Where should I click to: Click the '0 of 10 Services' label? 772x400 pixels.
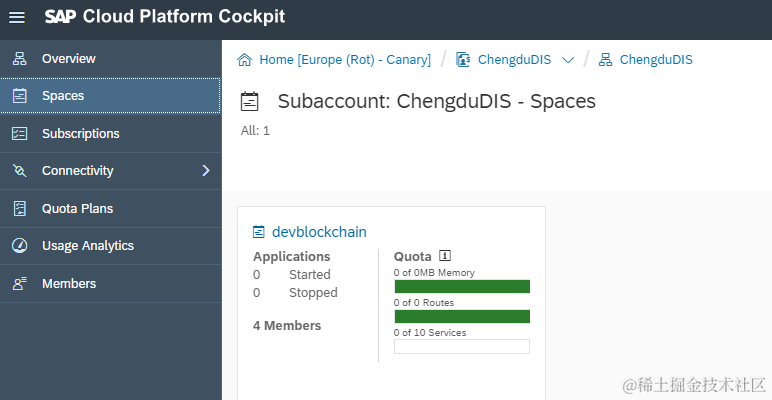pyautogui.click(x=430, y=333)
